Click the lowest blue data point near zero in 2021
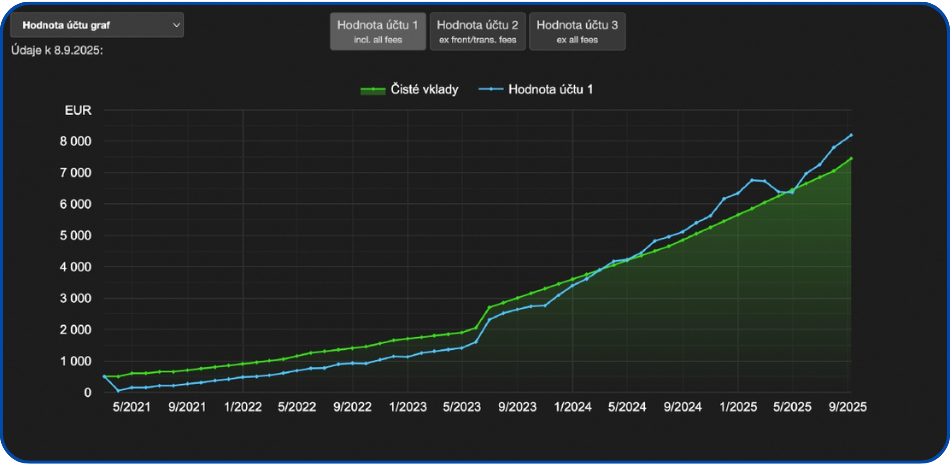950x466 pixels. (x=118, y=390)
